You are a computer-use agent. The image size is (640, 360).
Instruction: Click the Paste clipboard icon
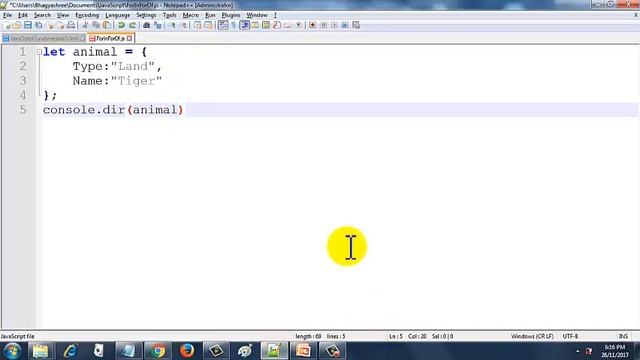(x=107, y=25)
